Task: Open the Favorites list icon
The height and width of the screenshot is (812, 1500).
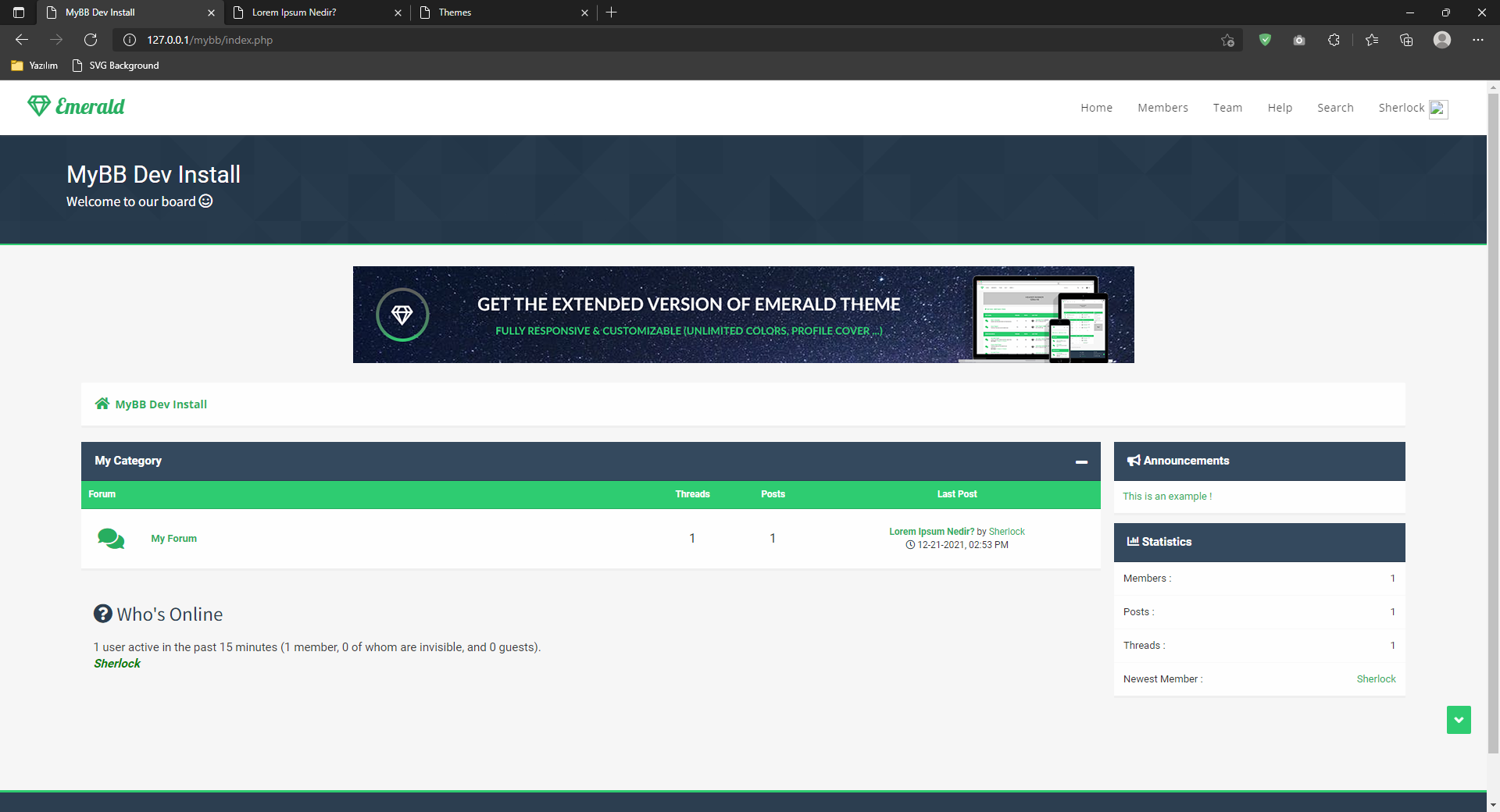Action: 1372,40
